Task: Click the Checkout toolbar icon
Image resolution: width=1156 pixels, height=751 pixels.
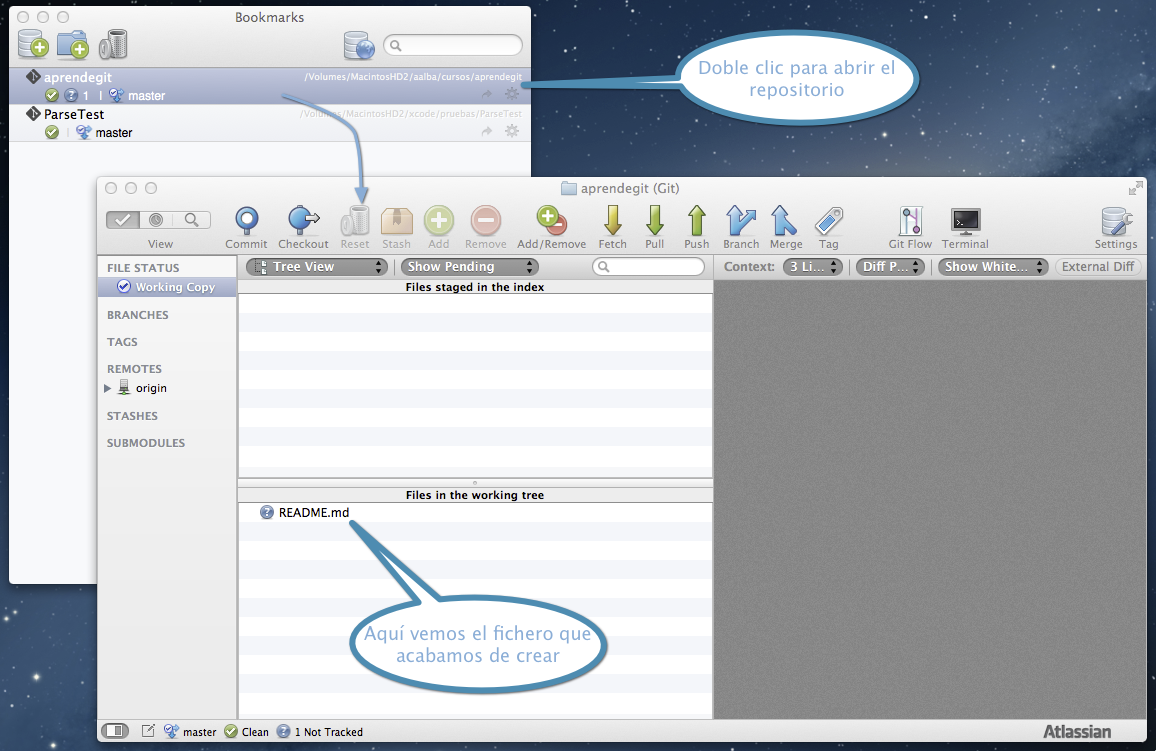Action: click(x=303, y=221)
